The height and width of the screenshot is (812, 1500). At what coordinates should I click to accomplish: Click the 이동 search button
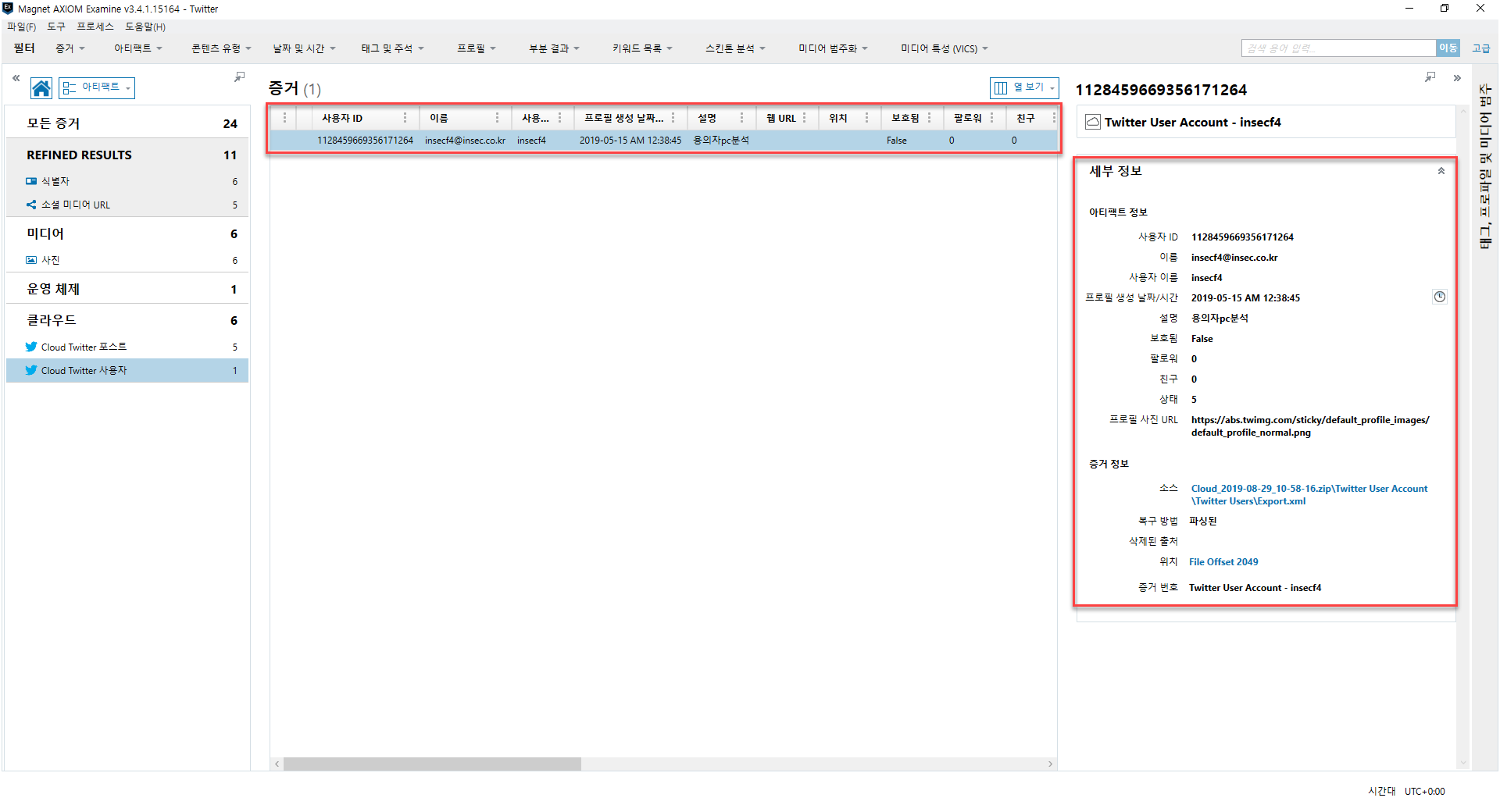tap(1448, 48)
